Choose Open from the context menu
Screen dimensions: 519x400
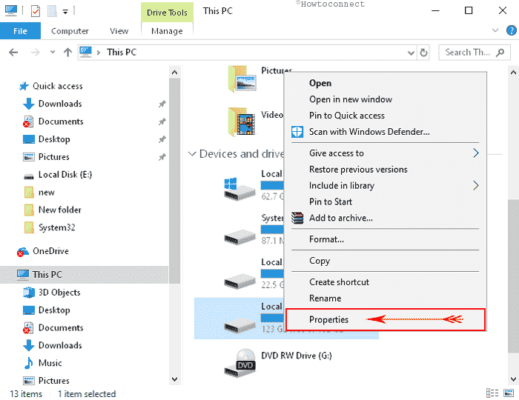(x=320, y=83)
